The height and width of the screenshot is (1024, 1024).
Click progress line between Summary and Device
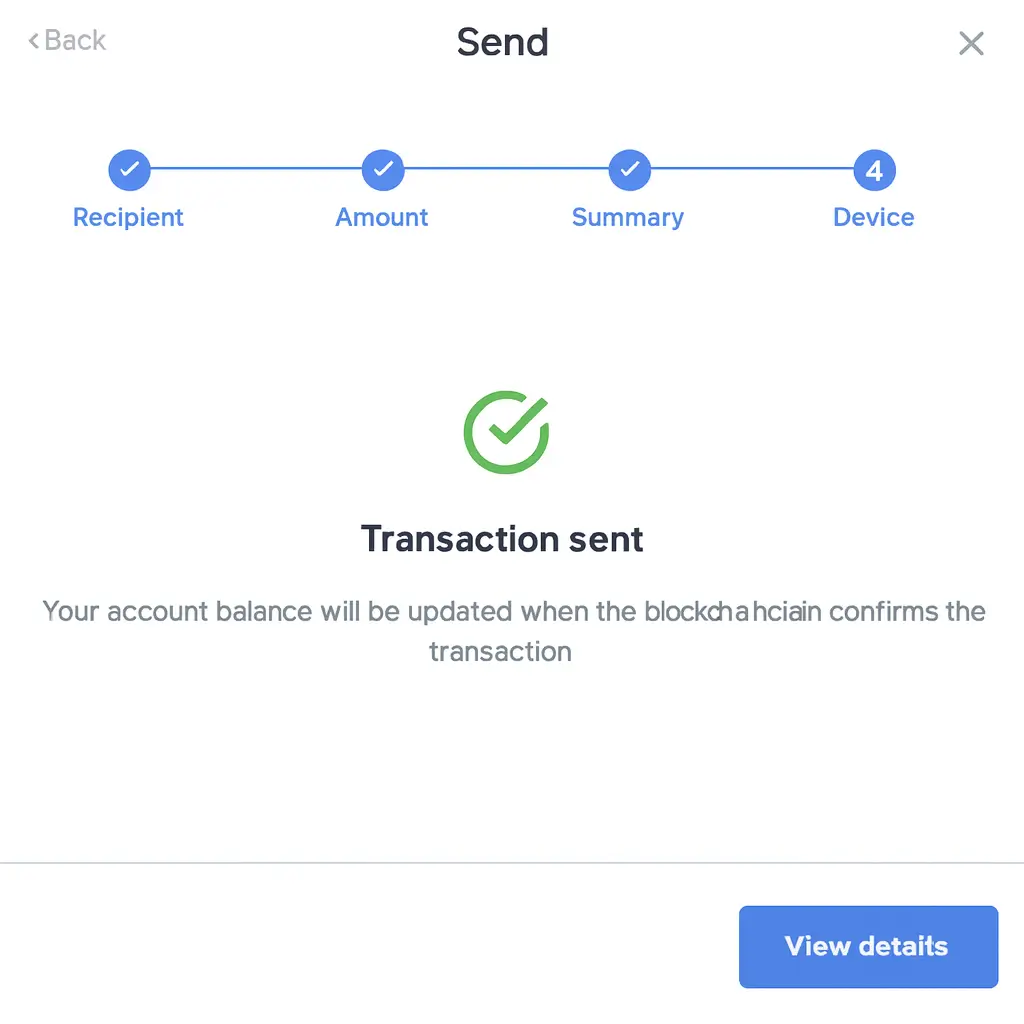coord(752,169)
